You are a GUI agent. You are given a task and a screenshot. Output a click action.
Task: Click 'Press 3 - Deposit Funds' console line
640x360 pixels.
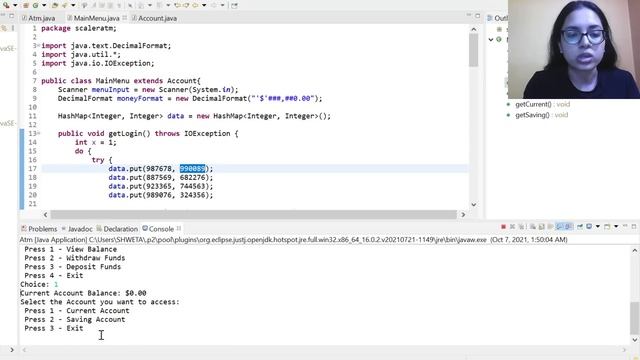tap(73, 267)
